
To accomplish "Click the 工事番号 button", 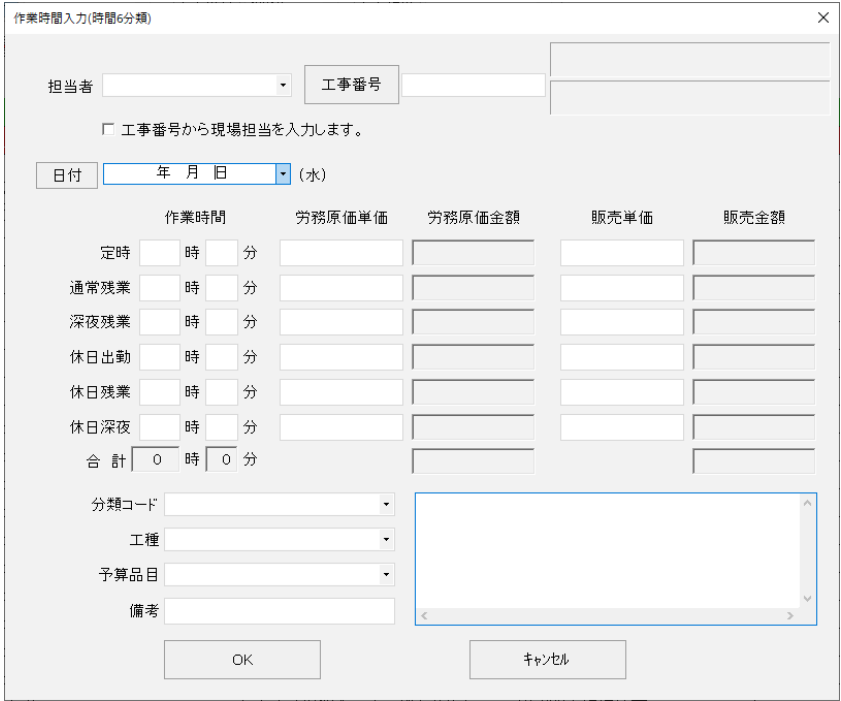I will click(351, 84).
